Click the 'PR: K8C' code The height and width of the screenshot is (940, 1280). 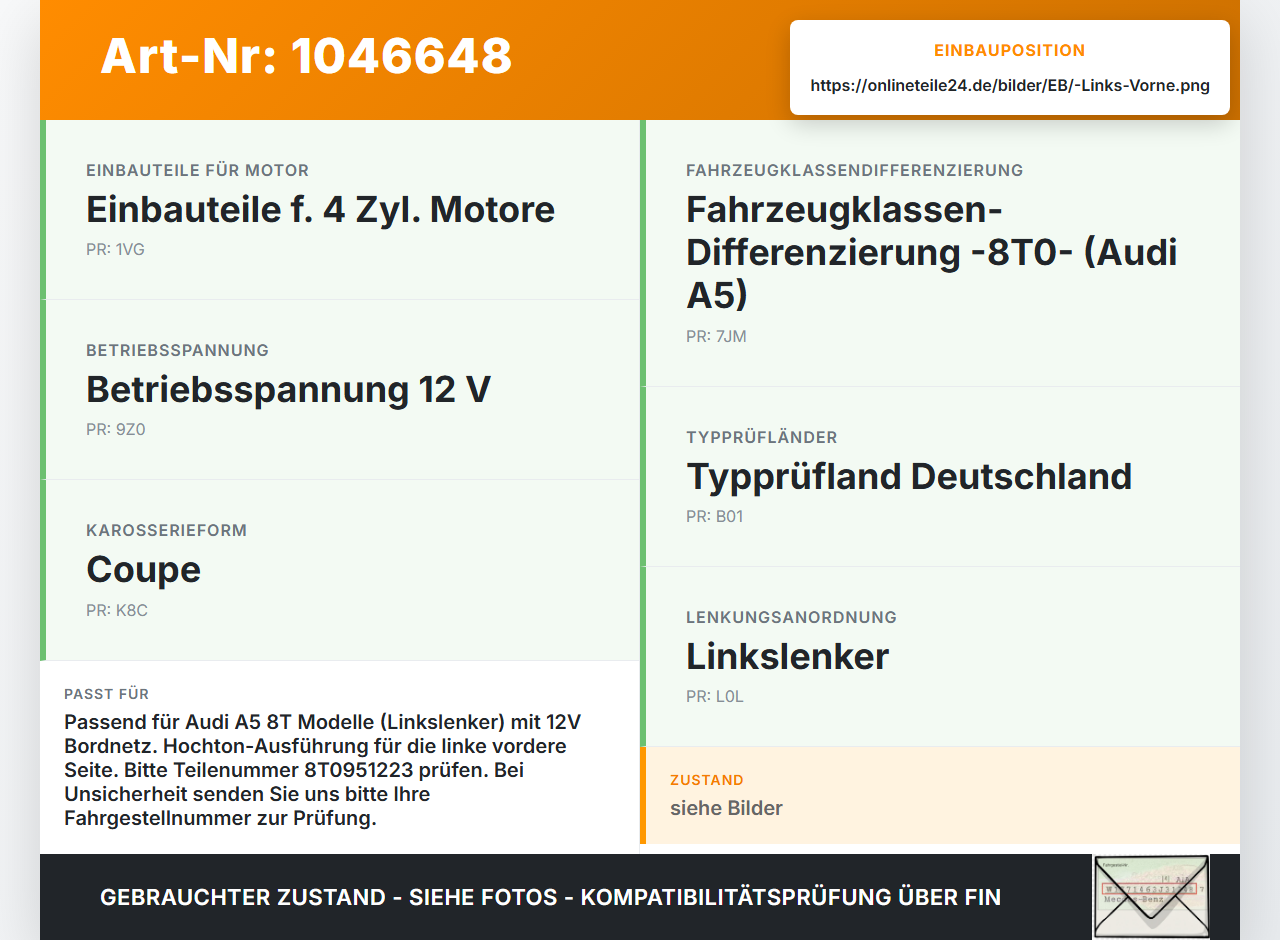pos(117,610)
